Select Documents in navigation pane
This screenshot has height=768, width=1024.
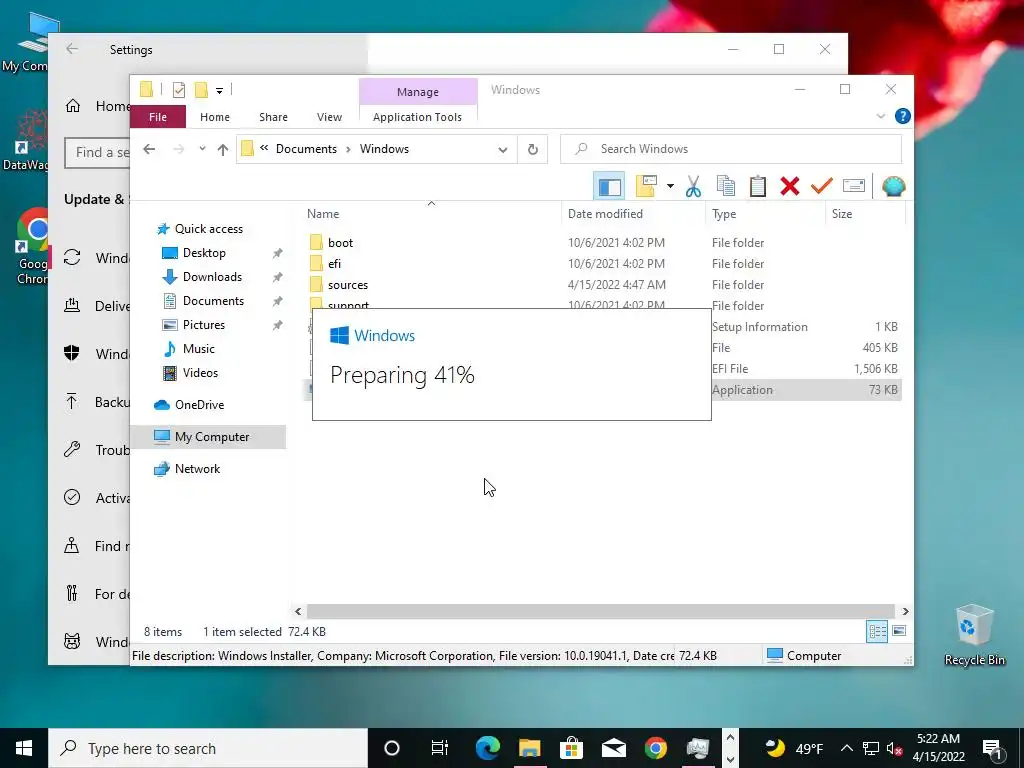pyautogui.click(x=213, y=301)
